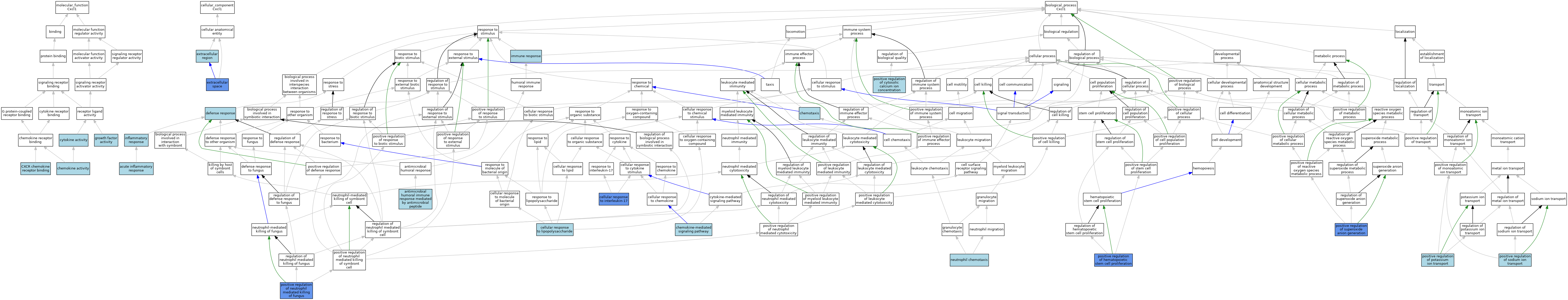Click the "chemokine receptor binding" node

[x=35, y=140]
